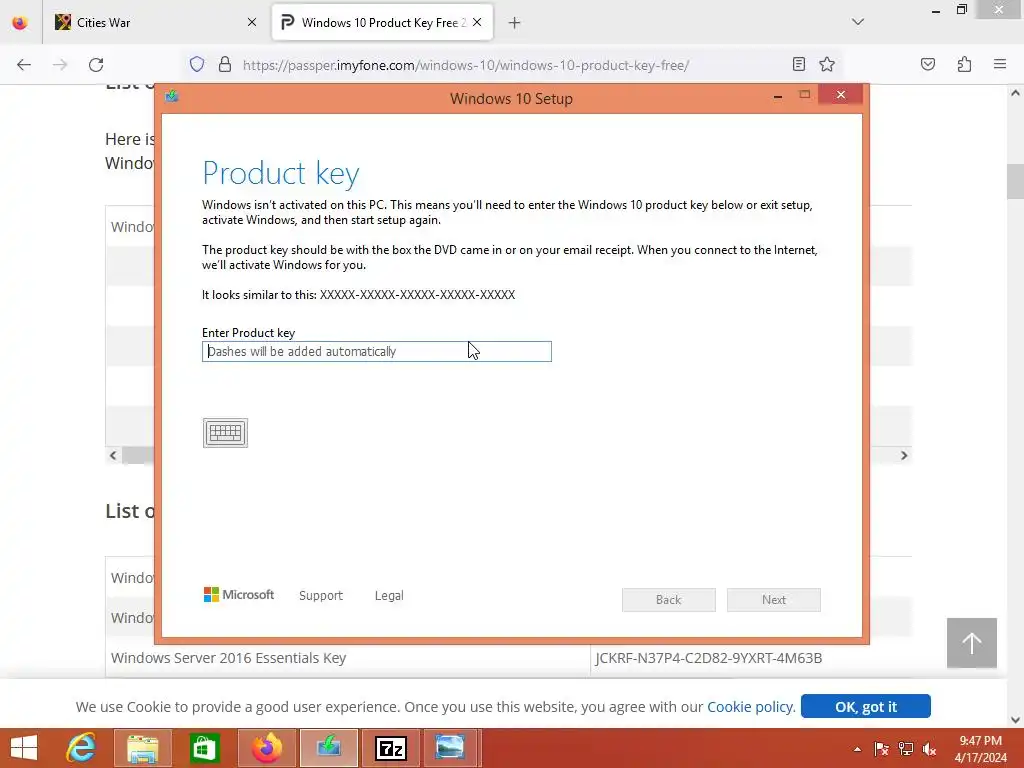1024x768 pixels.
Task: Toggle Reader View in address bar
Action: (799, 64)
